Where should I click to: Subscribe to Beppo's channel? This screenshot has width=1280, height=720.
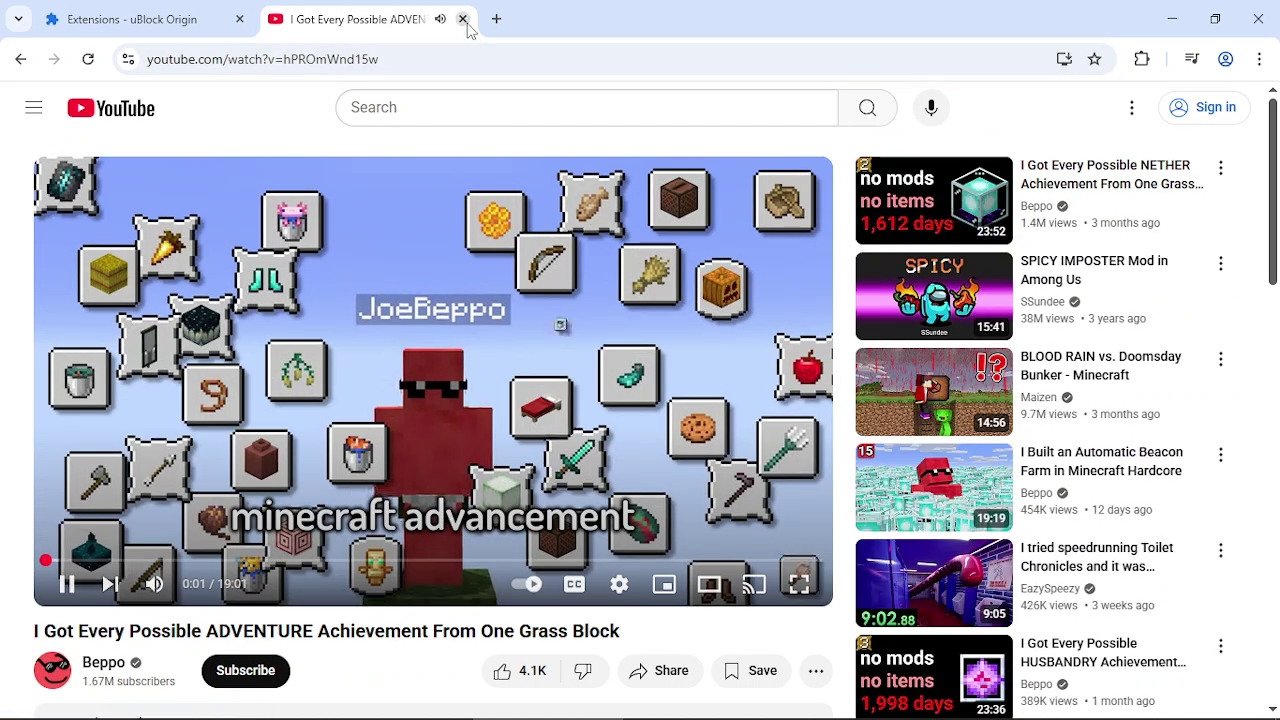coord(246,671)
